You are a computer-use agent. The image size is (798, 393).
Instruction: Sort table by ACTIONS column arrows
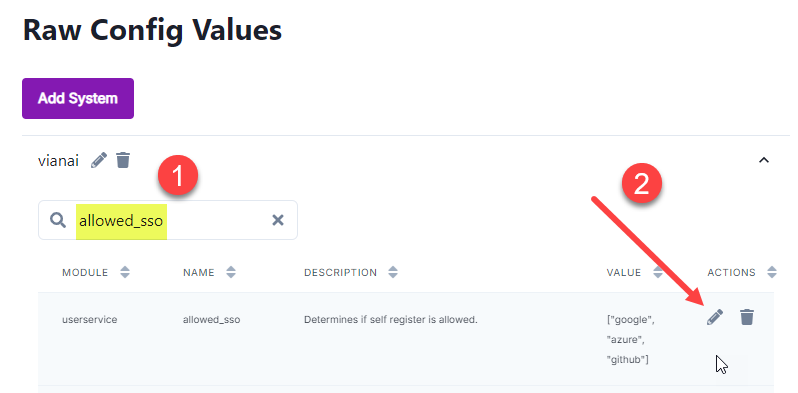[772, 272]
